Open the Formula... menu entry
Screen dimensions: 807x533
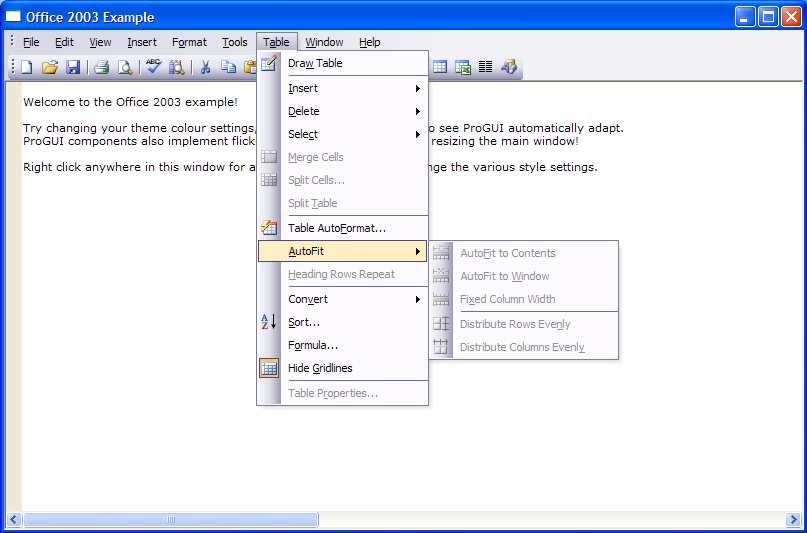click(313, 345)
